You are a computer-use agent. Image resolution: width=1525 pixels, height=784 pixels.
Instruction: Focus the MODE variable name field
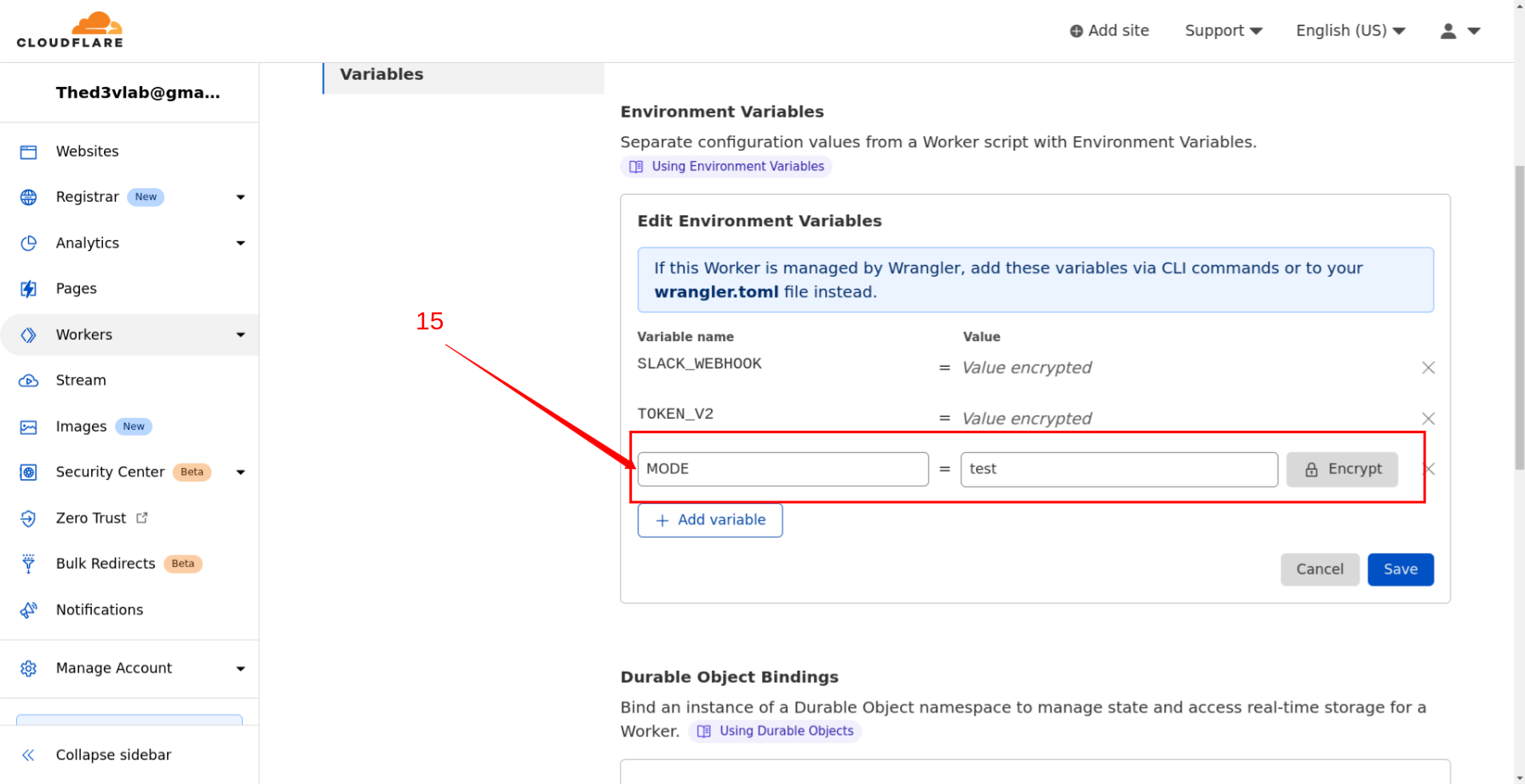(783, 469)
